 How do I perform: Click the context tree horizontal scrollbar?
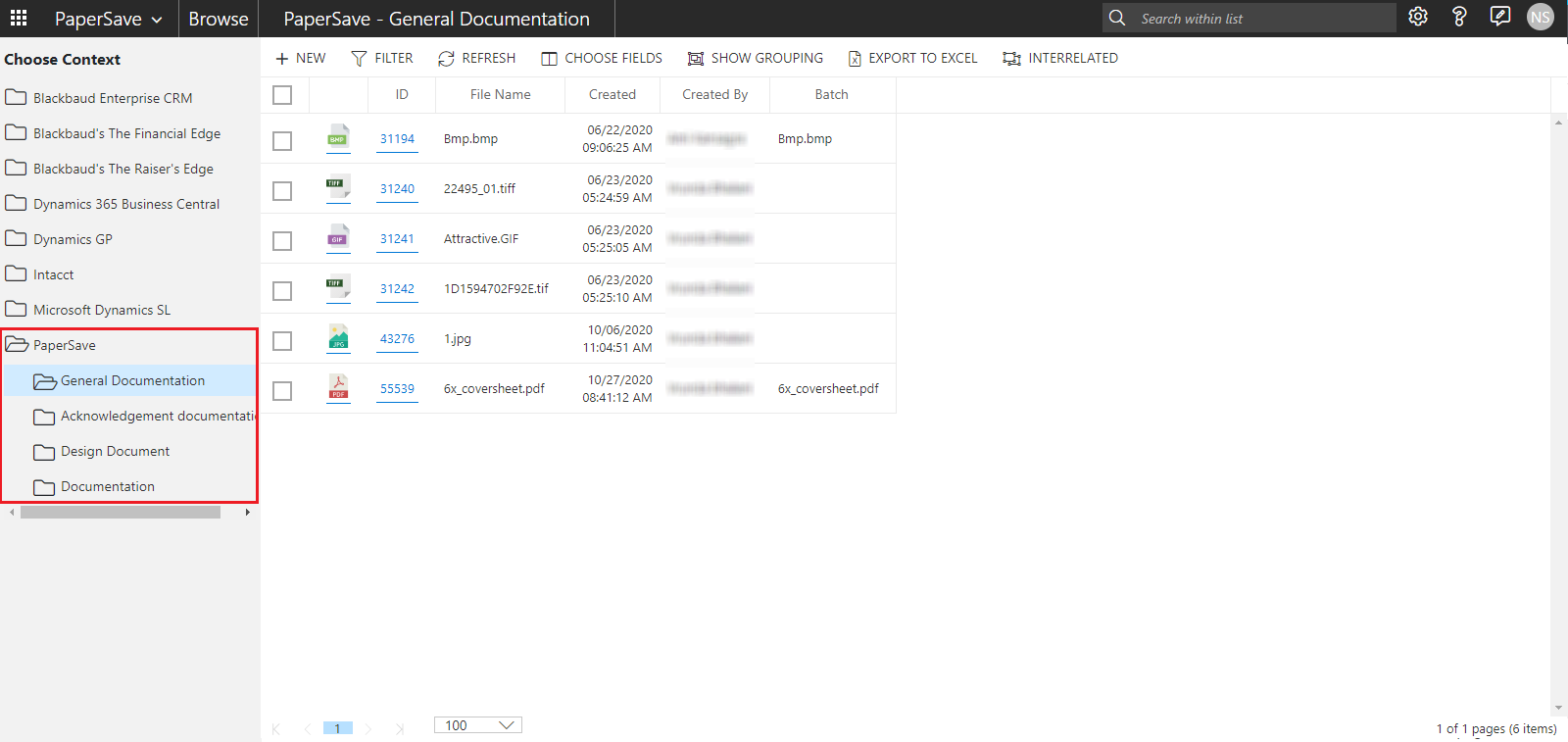point(121,512)
